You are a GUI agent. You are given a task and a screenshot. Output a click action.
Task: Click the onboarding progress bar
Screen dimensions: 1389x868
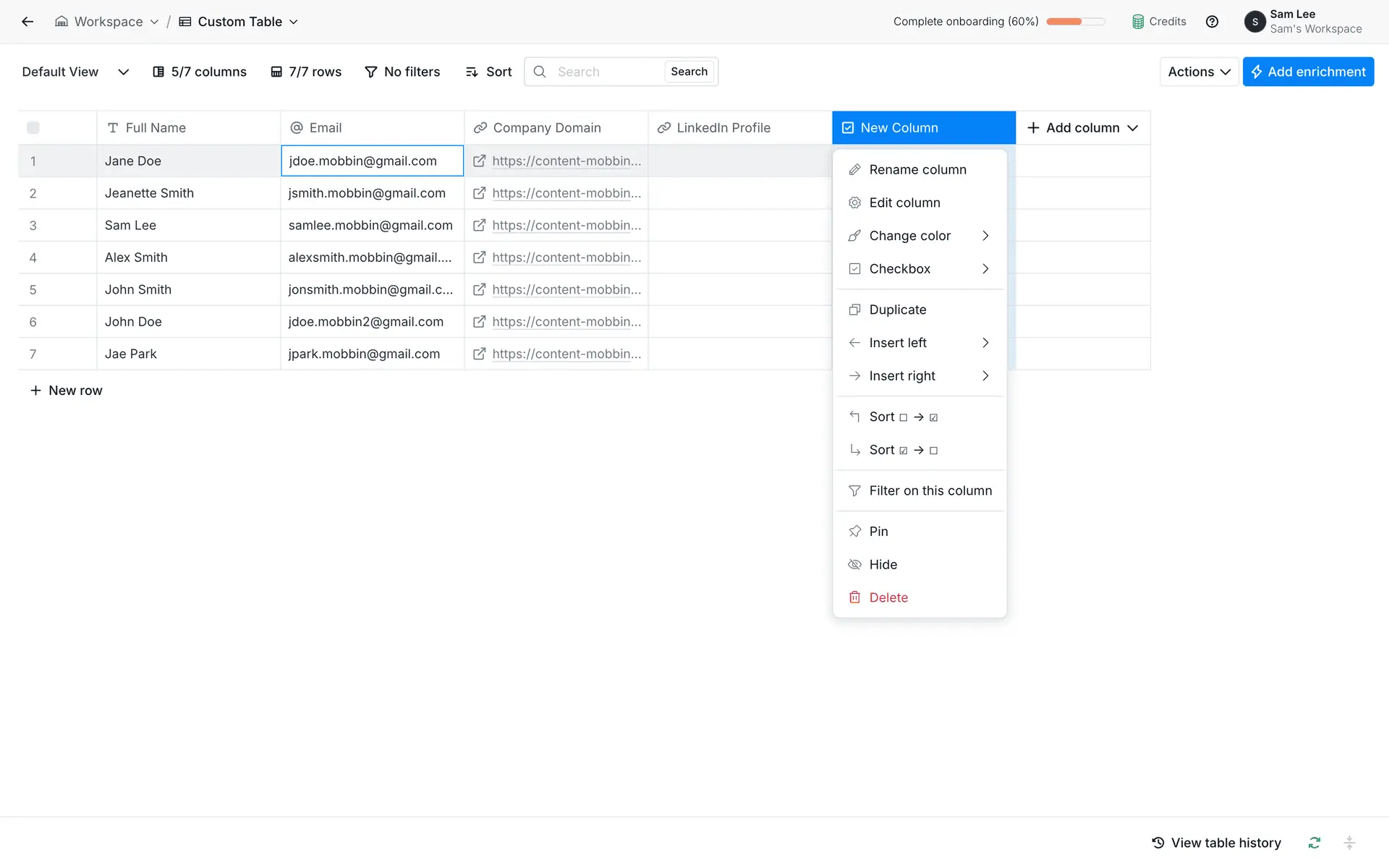click(1075, 22)
